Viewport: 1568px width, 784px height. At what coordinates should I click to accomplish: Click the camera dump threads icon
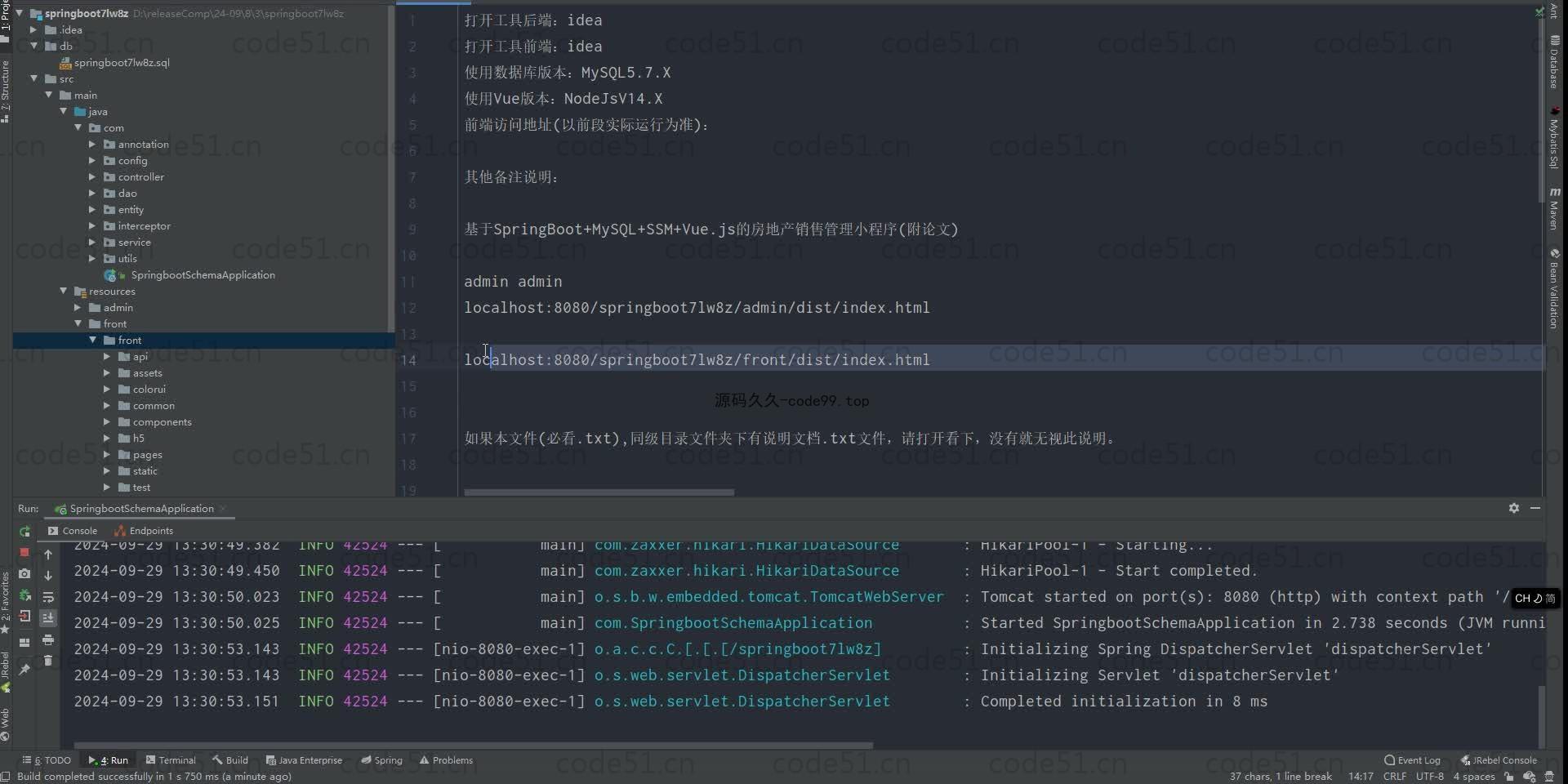click(x=24, y=574)
